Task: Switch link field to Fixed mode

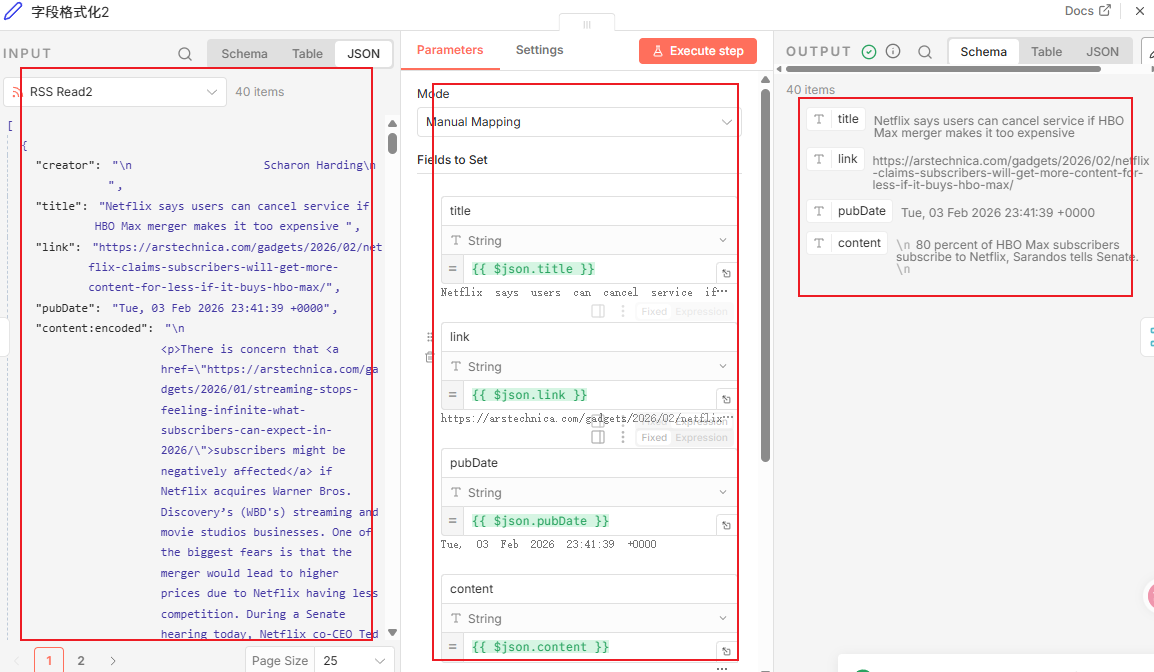Action: pyautogui.click(x=654, y=437)
